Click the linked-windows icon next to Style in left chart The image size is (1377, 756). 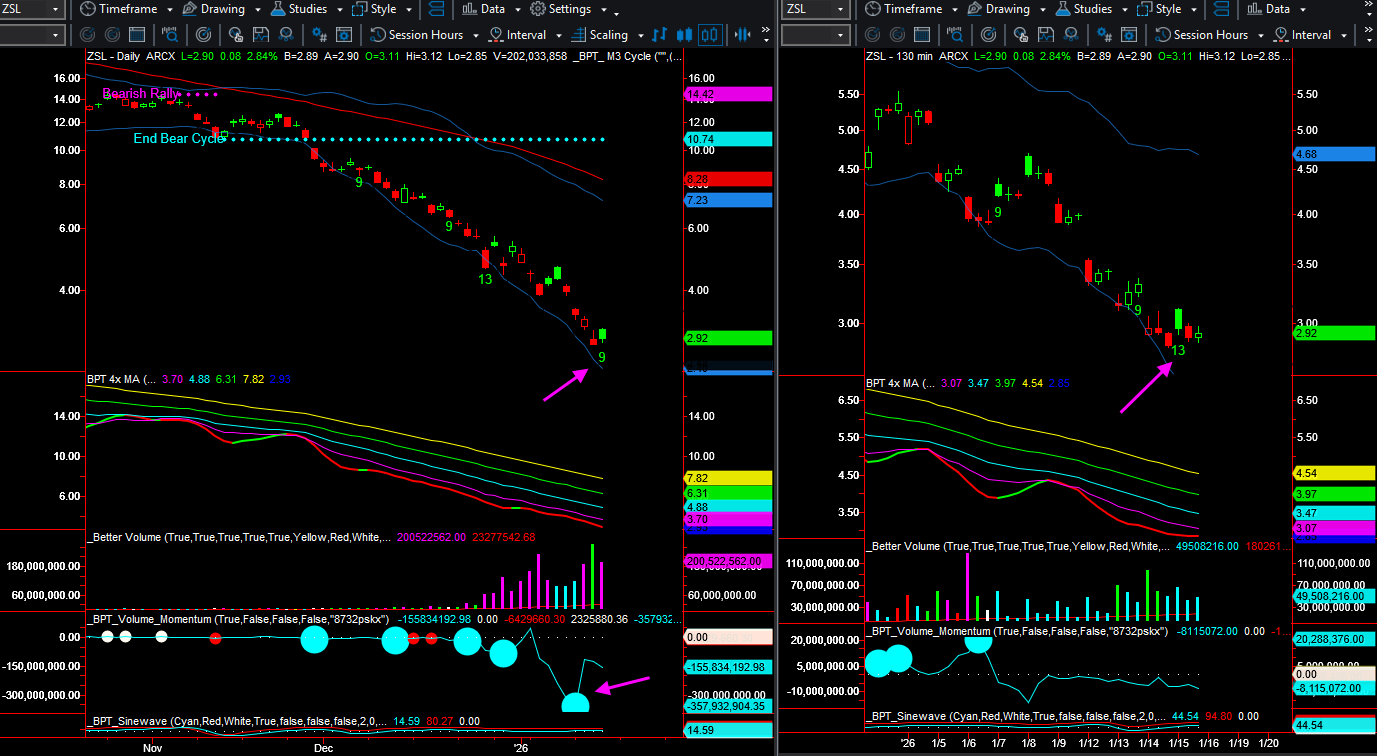(437, 9)
